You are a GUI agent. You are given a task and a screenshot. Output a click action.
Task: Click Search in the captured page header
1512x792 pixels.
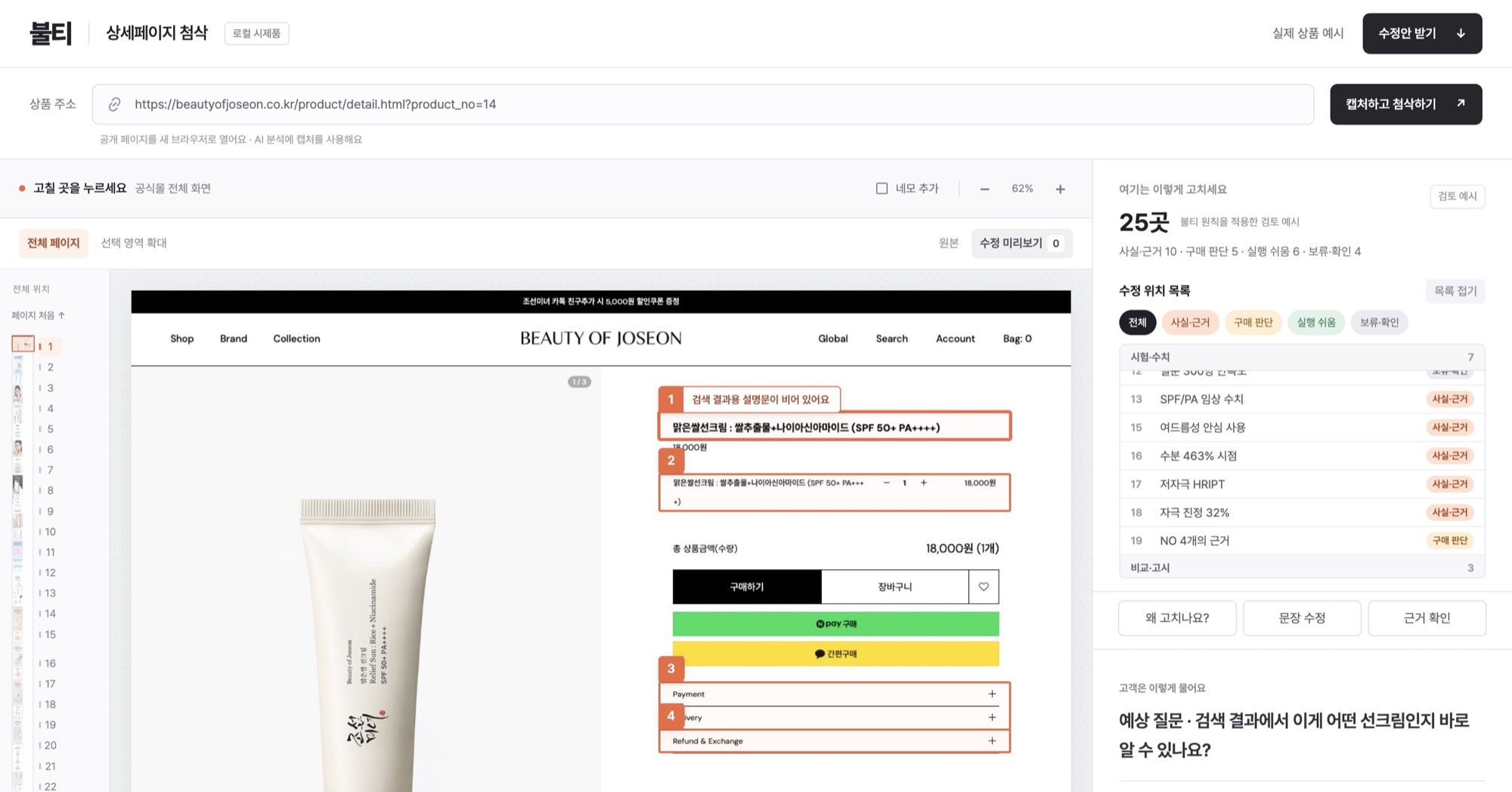891,339
